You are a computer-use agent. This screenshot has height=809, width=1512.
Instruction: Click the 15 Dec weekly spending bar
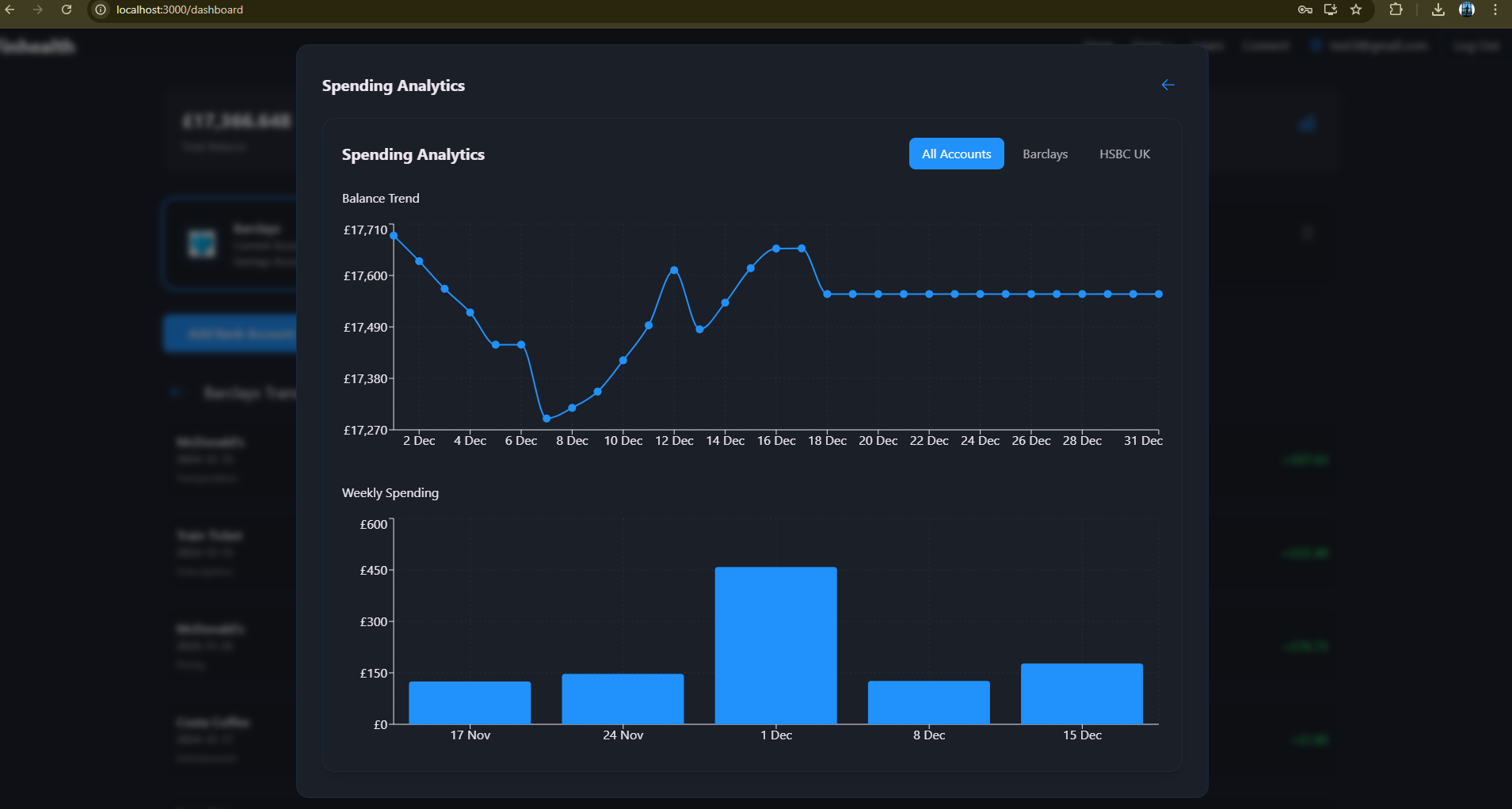tap(1082, 693)
